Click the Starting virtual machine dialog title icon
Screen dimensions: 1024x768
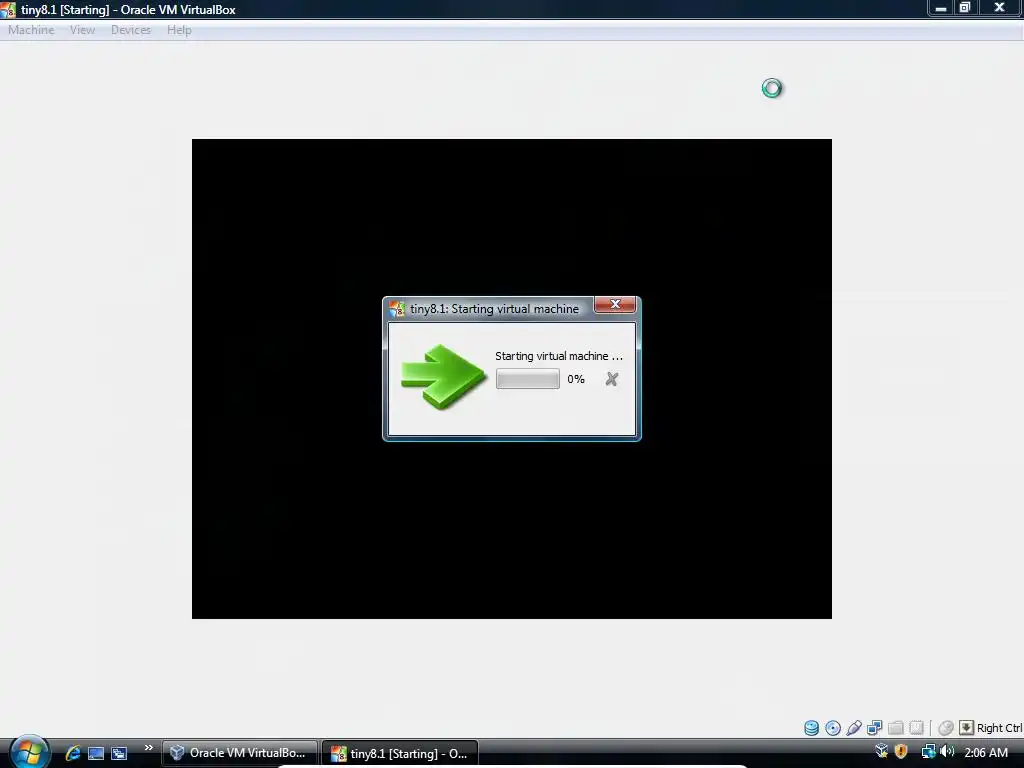396,308
